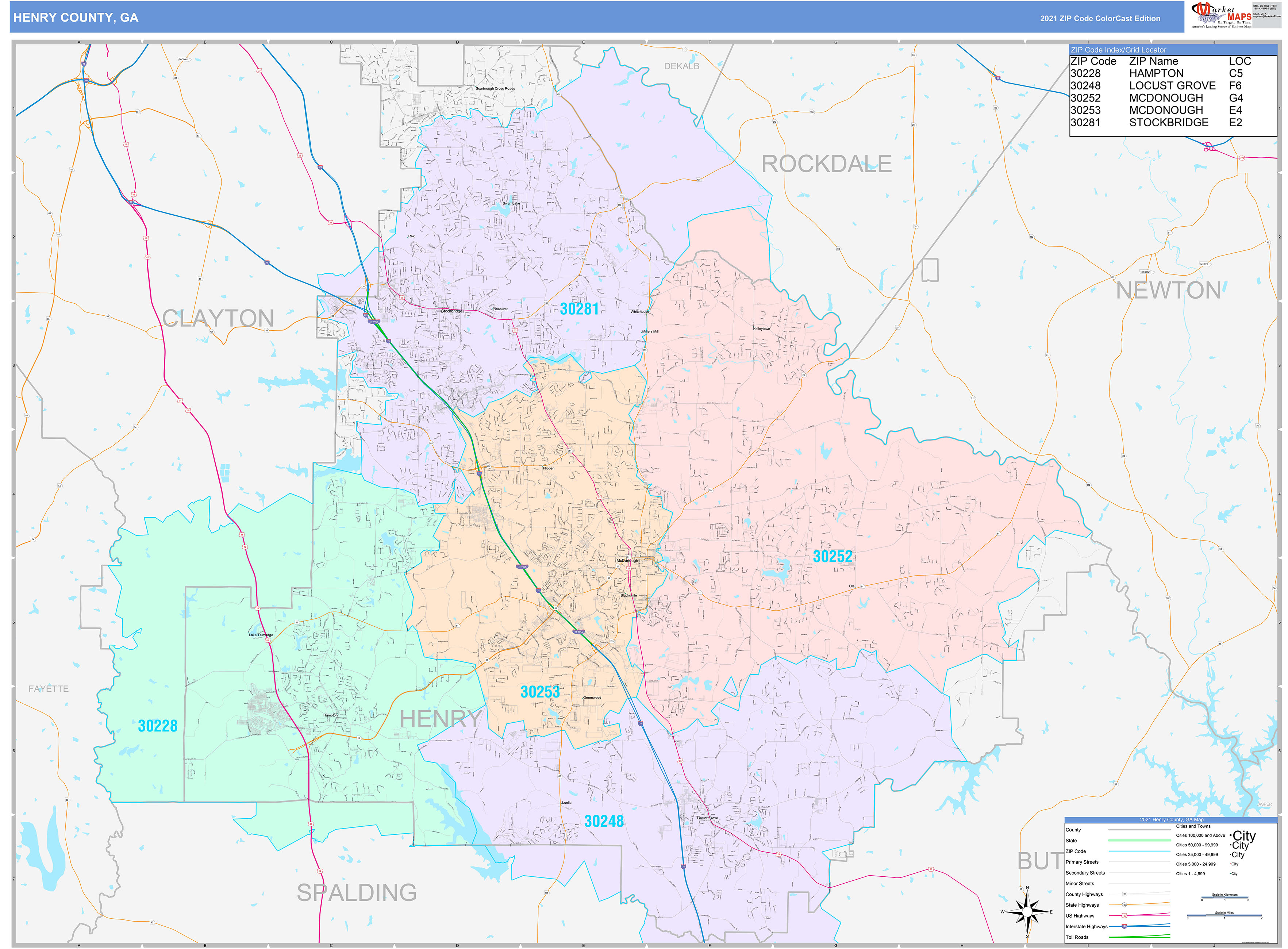The width and height of the screenshot is (1288, 949).
Task: Click the NEWTON county label
Action: 1168,291
